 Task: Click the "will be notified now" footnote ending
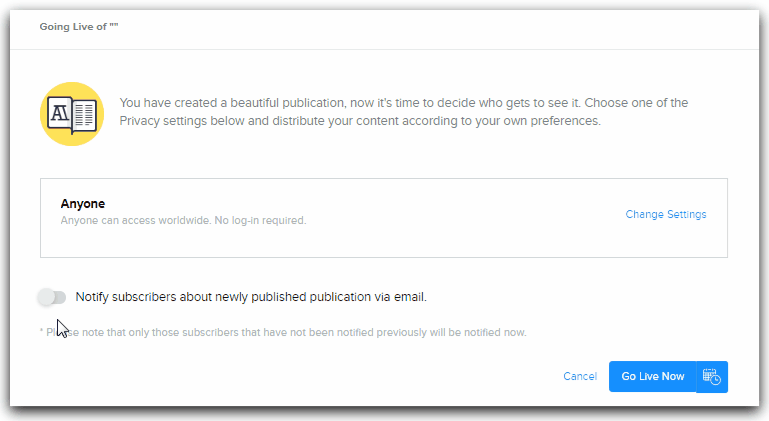pyautogui.click(x=478, y=332)
